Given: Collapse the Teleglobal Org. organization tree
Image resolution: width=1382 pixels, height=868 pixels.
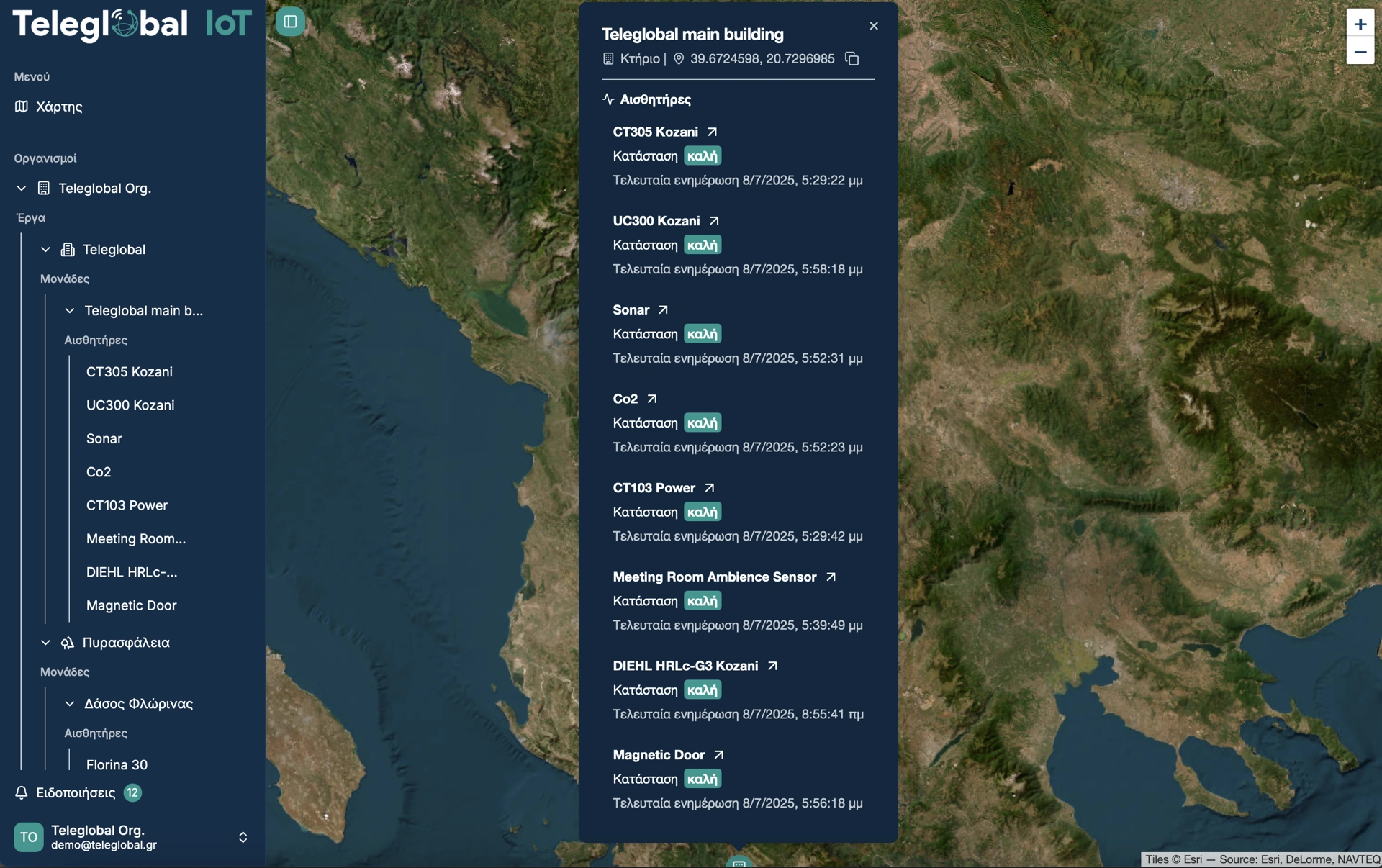Looking at the screenshot, I should point(22,189).
